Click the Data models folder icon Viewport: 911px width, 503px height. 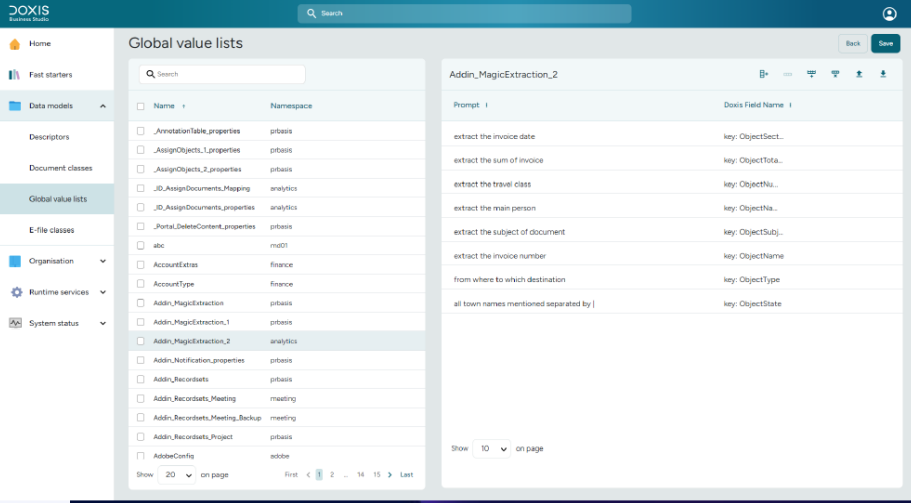coord(15,106)
